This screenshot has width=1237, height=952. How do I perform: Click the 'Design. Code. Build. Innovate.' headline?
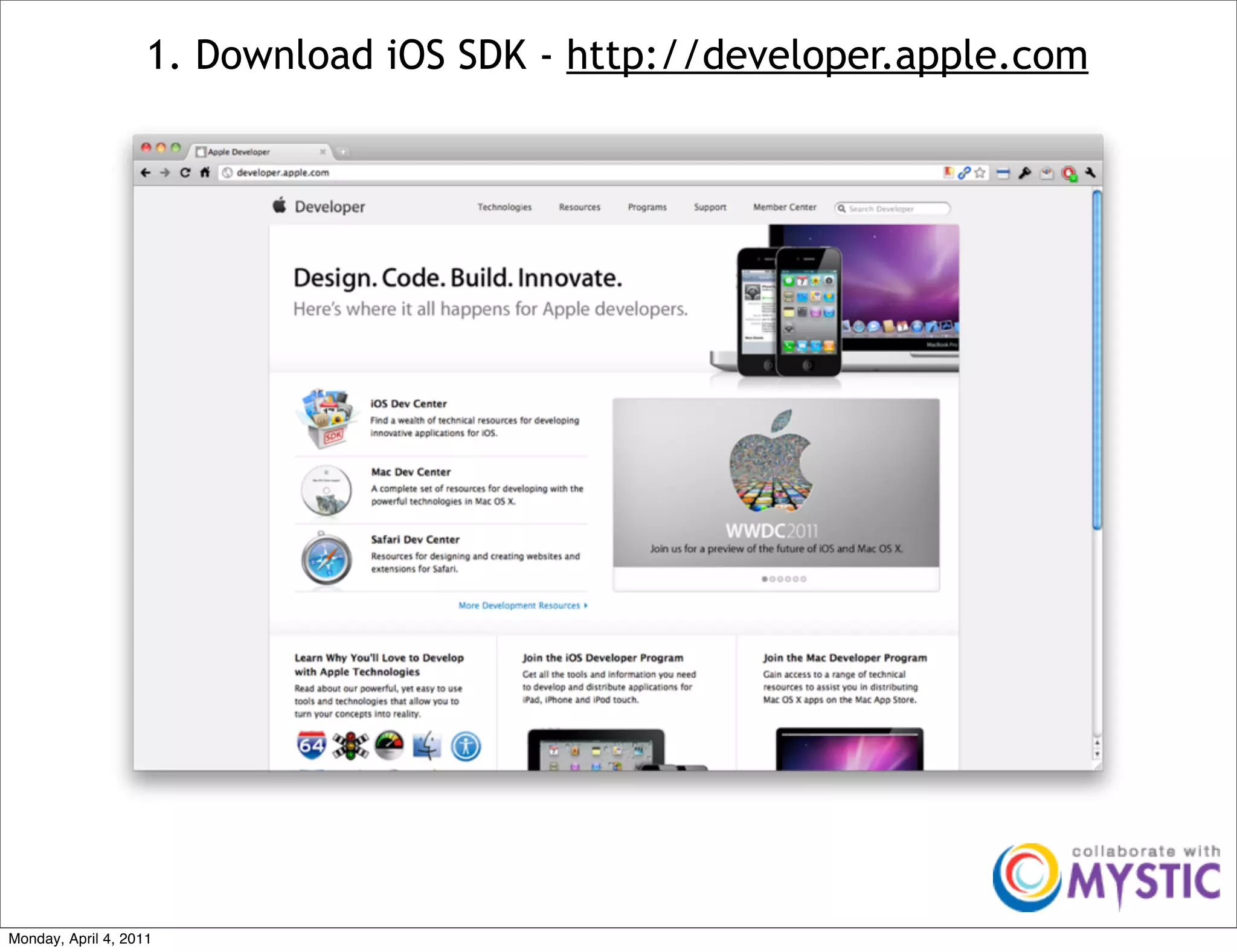[457, 278]
